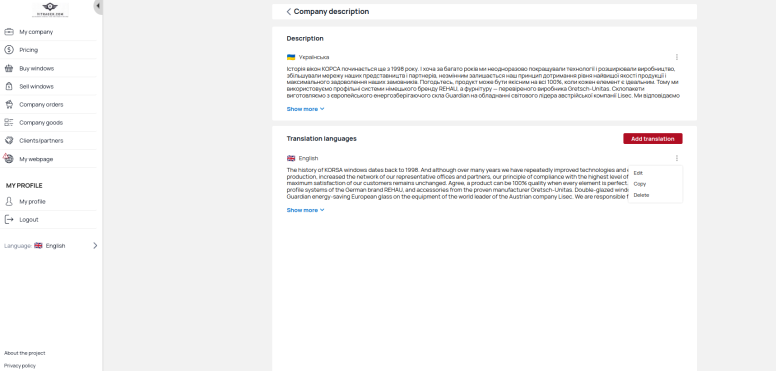Click the Add translation button
The width and height of the screenshot is (776, 371).
(x=653, y=139)
